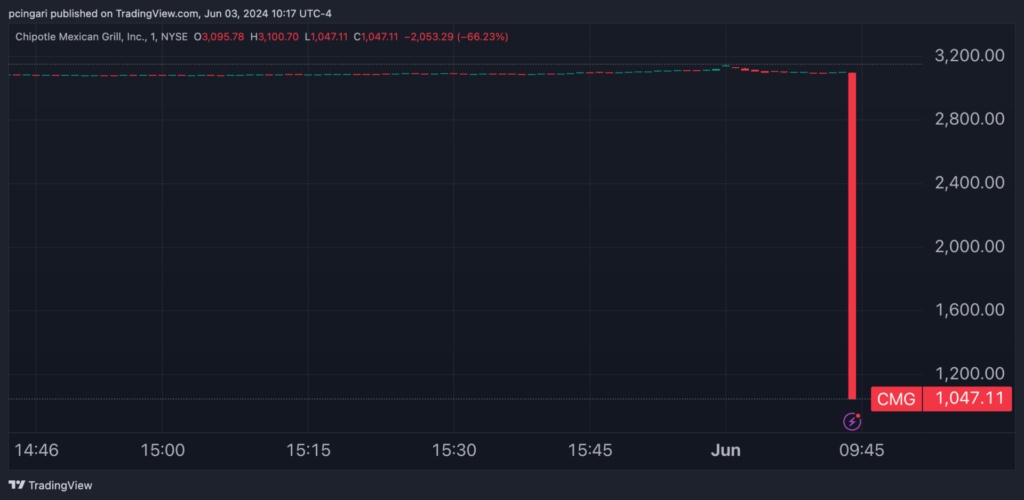
Task: Select the 1,047.11 current price tag
Action: coord(967,398)
